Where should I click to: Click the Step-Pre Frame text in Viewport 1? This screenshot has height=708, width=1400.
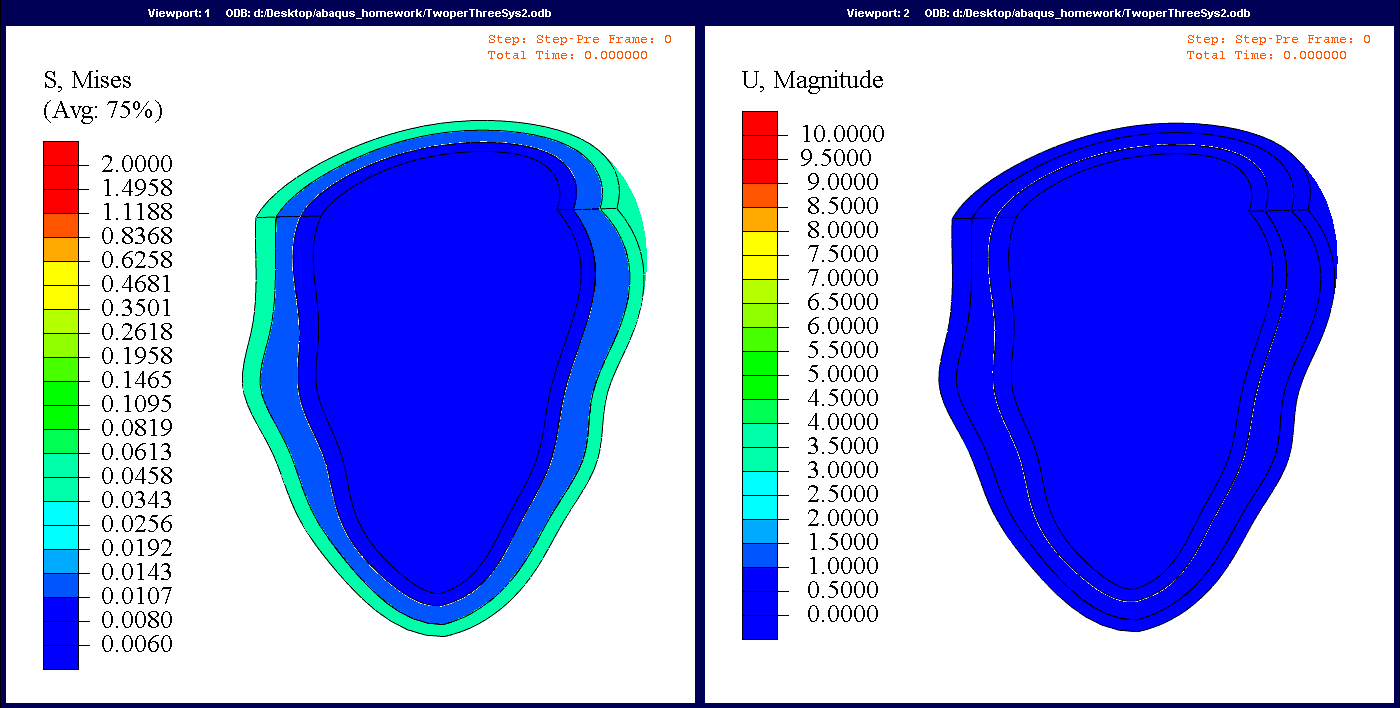[579, 40]
